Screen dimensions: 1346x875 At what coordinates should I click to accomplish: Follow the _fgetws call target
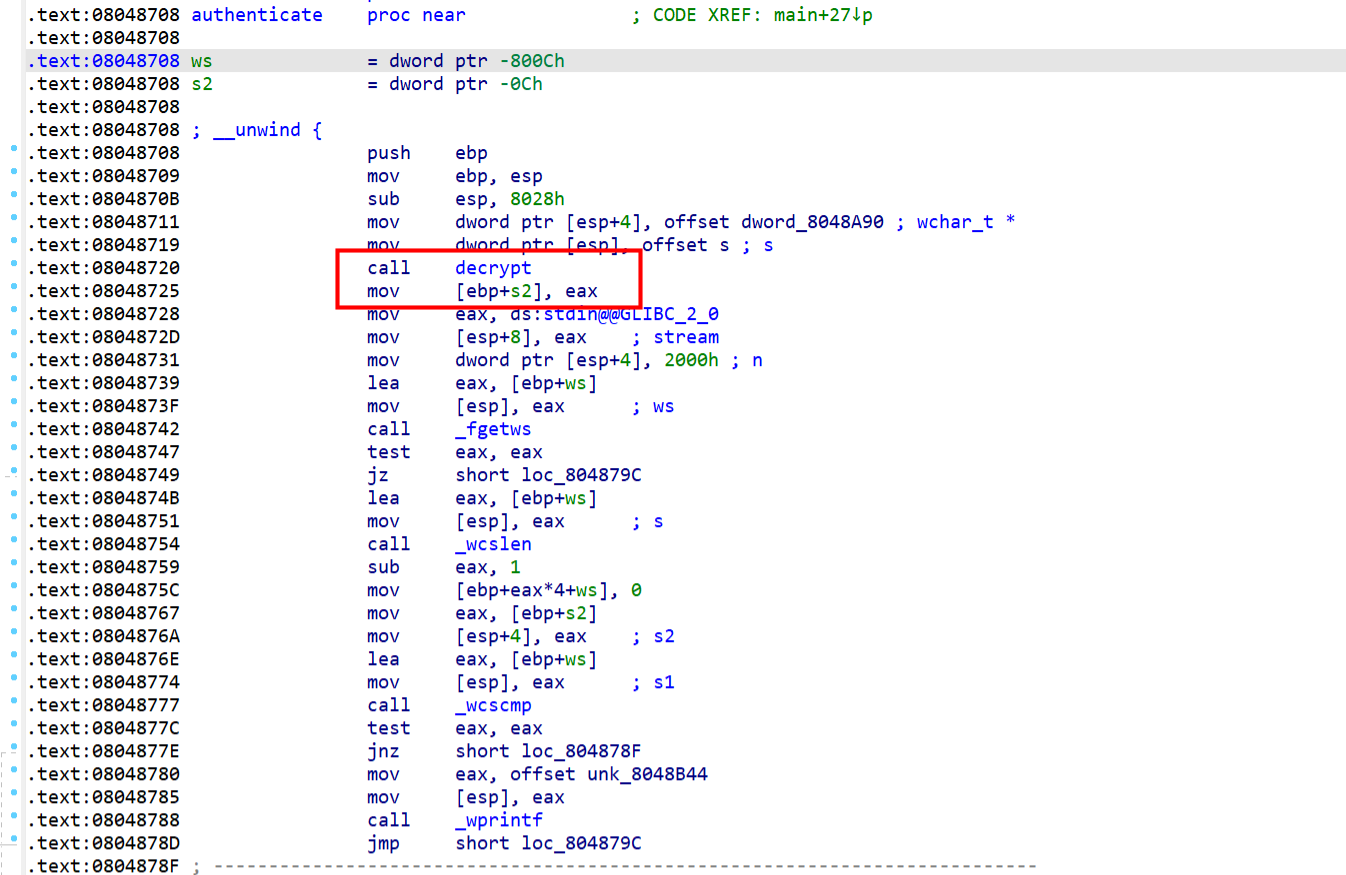[x=493, y=429]
